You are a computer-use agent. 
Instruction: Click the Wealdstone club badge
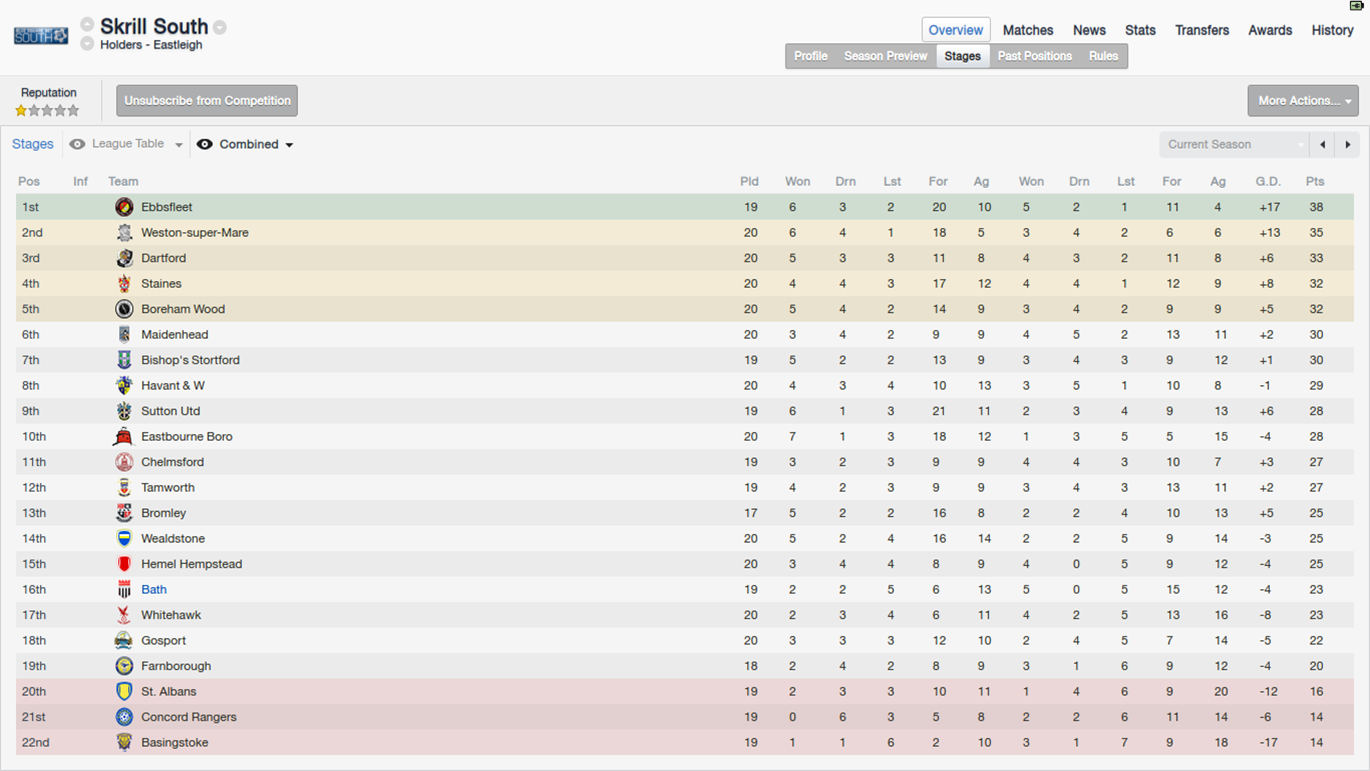tap(124, 538)
